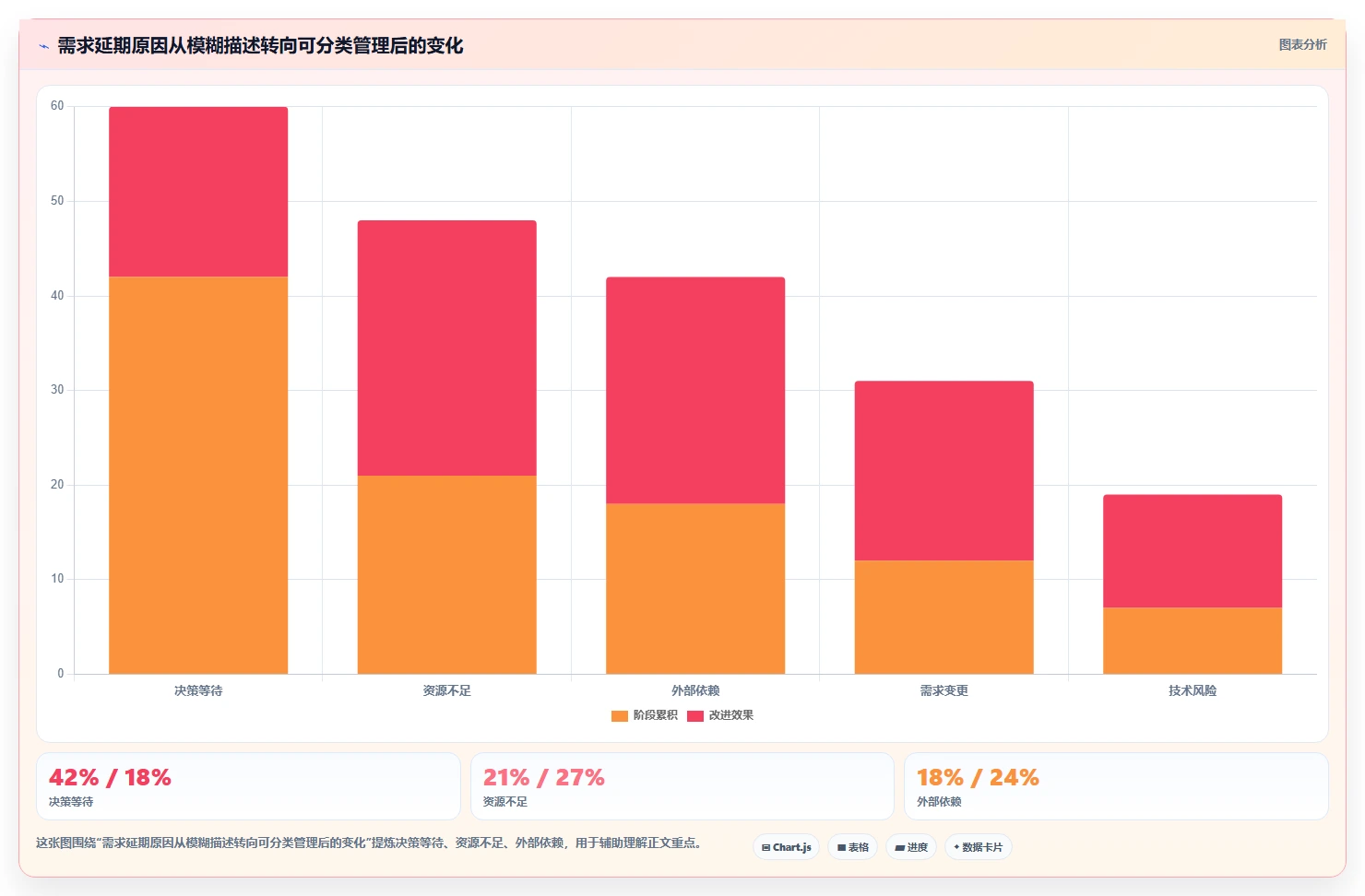This screenshot has height=896, width=1365.
Task: Select the 数据卡片 tag chip
Action: (x=979, y=847)
